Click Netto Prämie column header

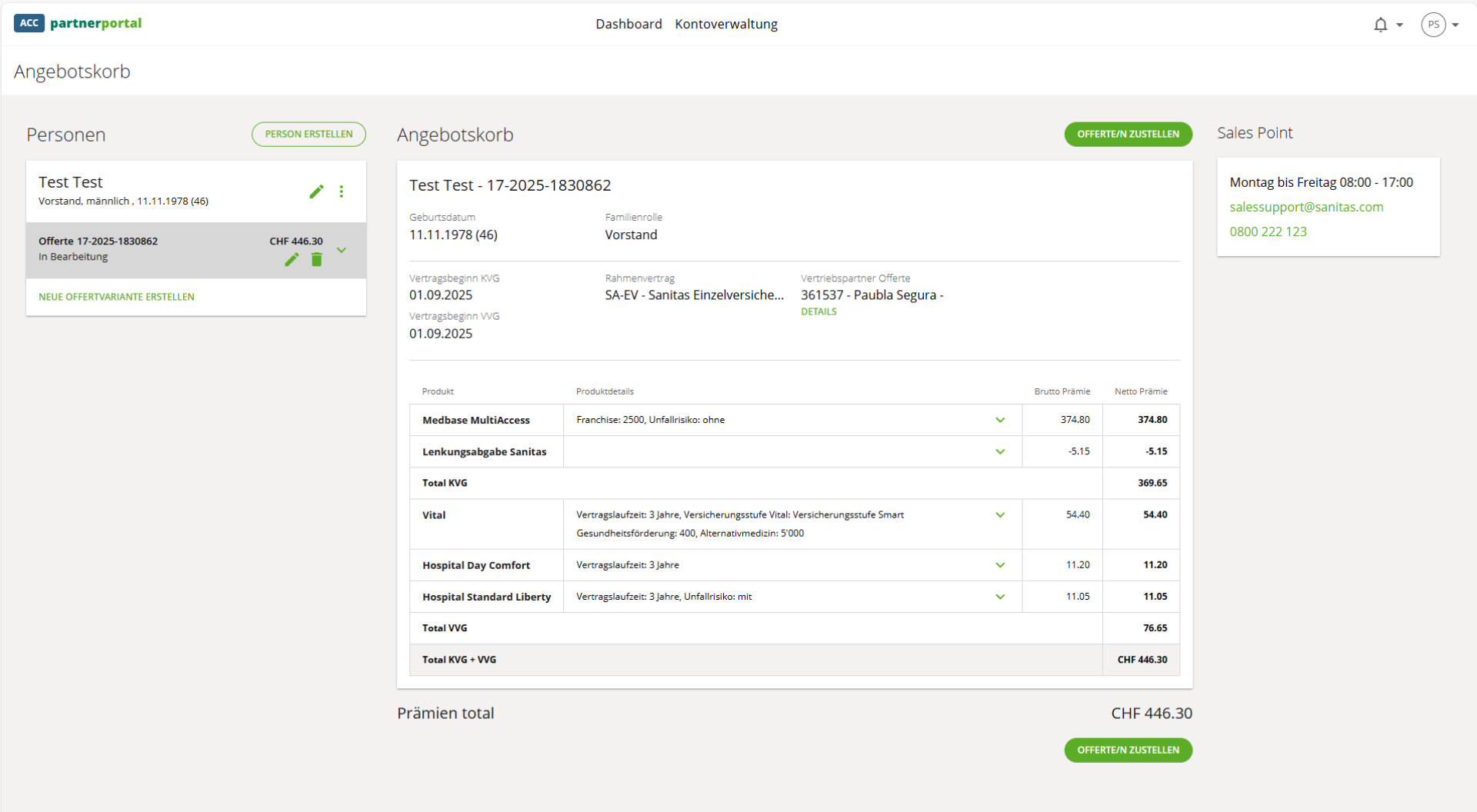[1141, 391]
